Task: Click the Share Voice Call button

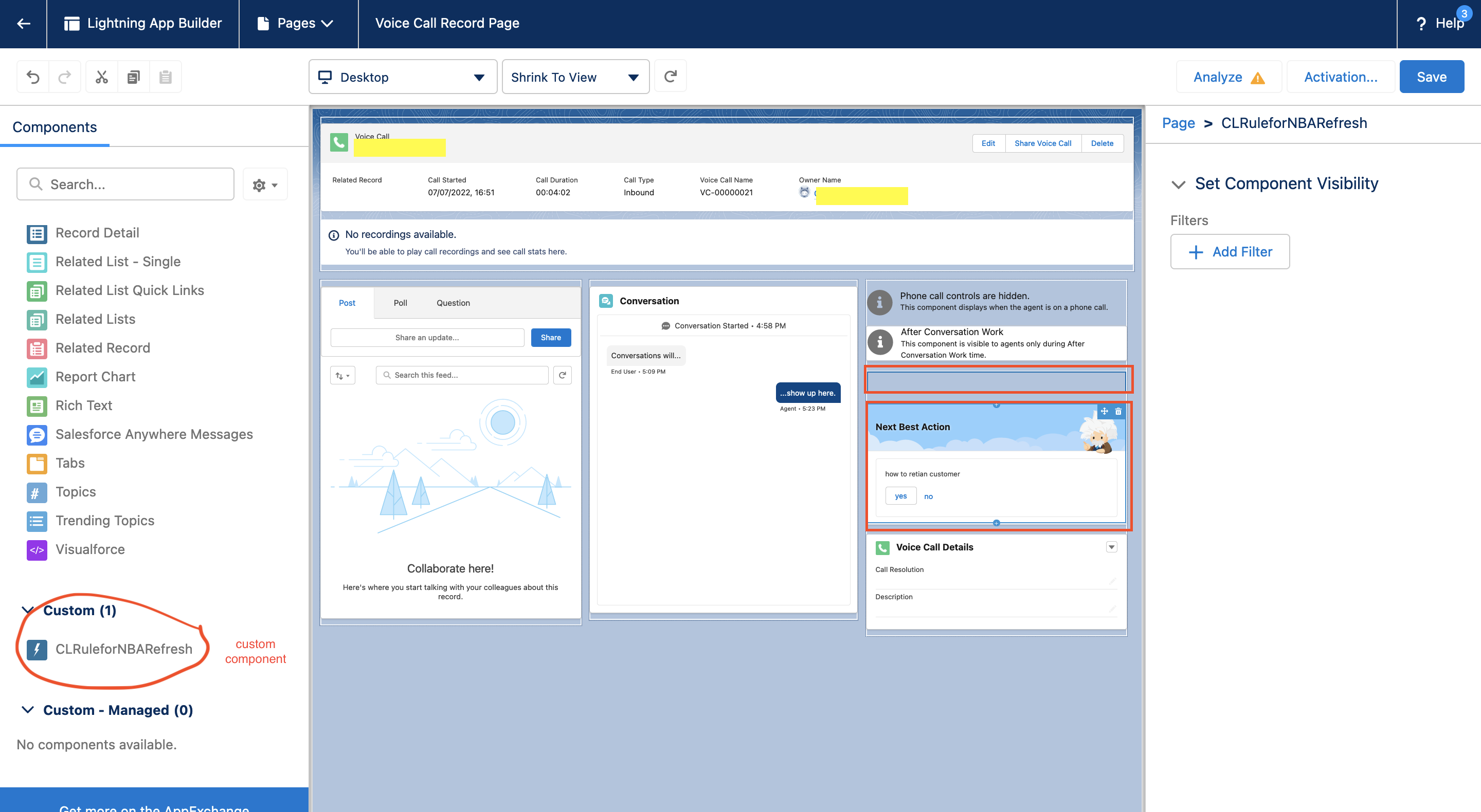Action: 1042,143
